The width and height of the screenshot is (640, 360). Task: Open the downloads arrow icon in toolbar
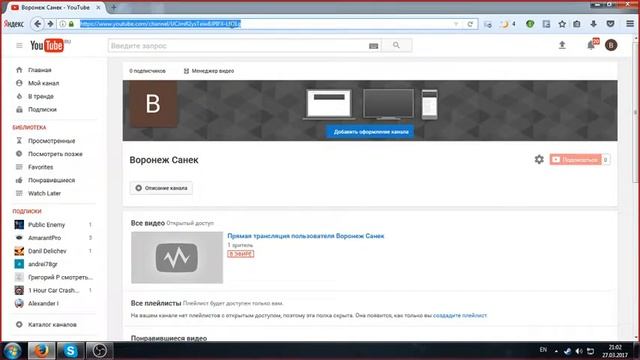click(593, 24)
